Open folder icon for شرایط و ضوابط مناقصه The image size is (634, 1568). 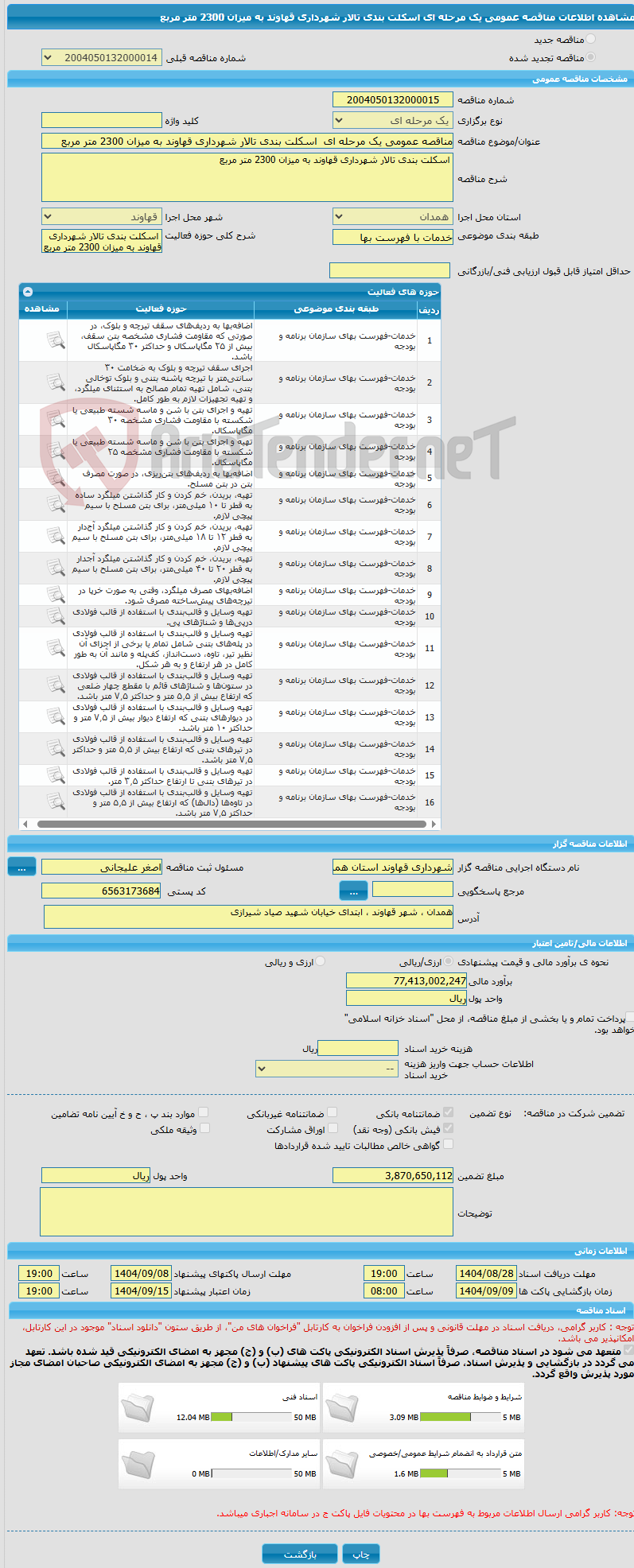point(342,1408)
